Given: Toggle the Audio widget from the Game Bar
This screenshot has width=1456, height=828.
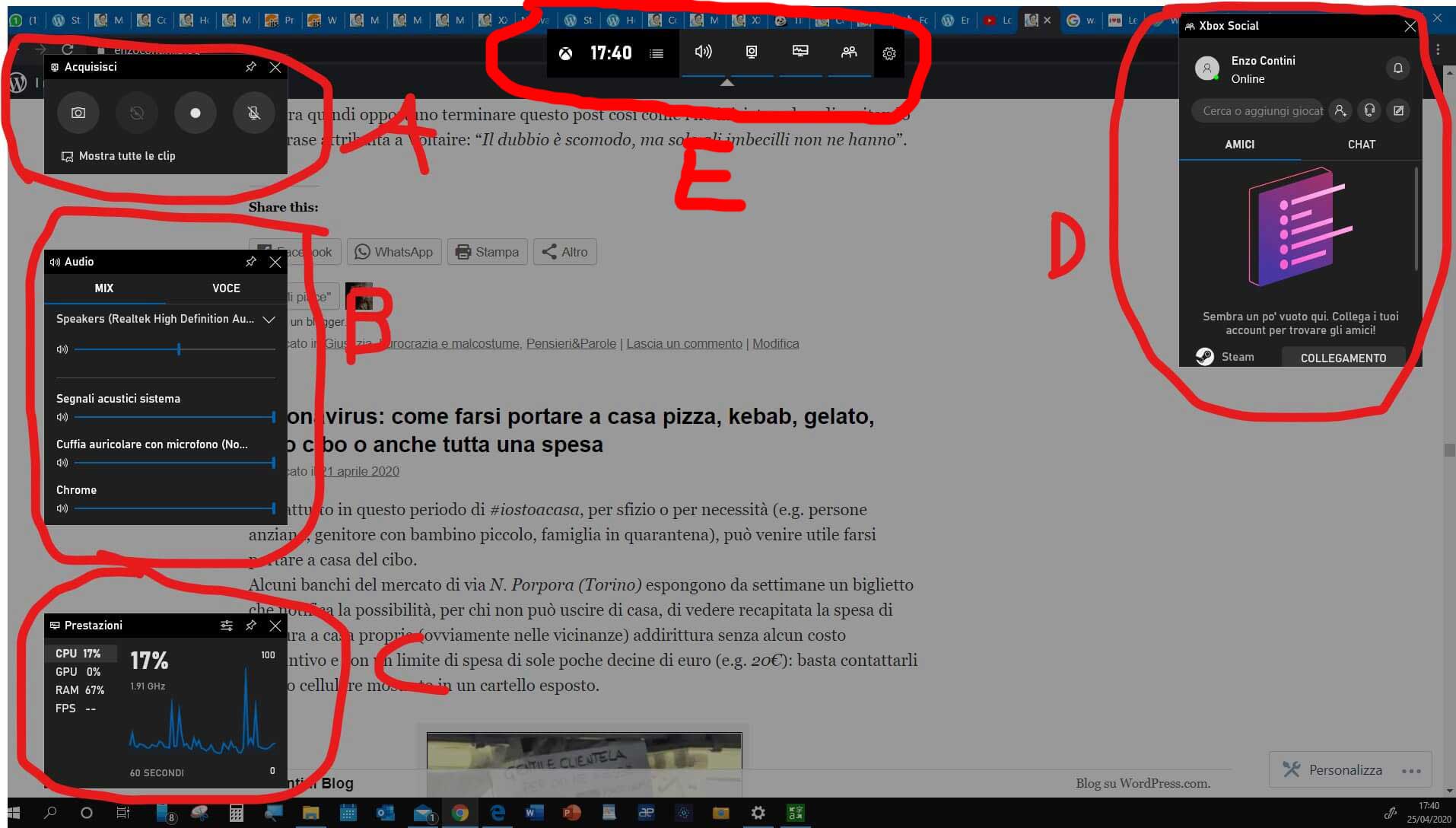Looking at the screenshot, I should 703,52.
